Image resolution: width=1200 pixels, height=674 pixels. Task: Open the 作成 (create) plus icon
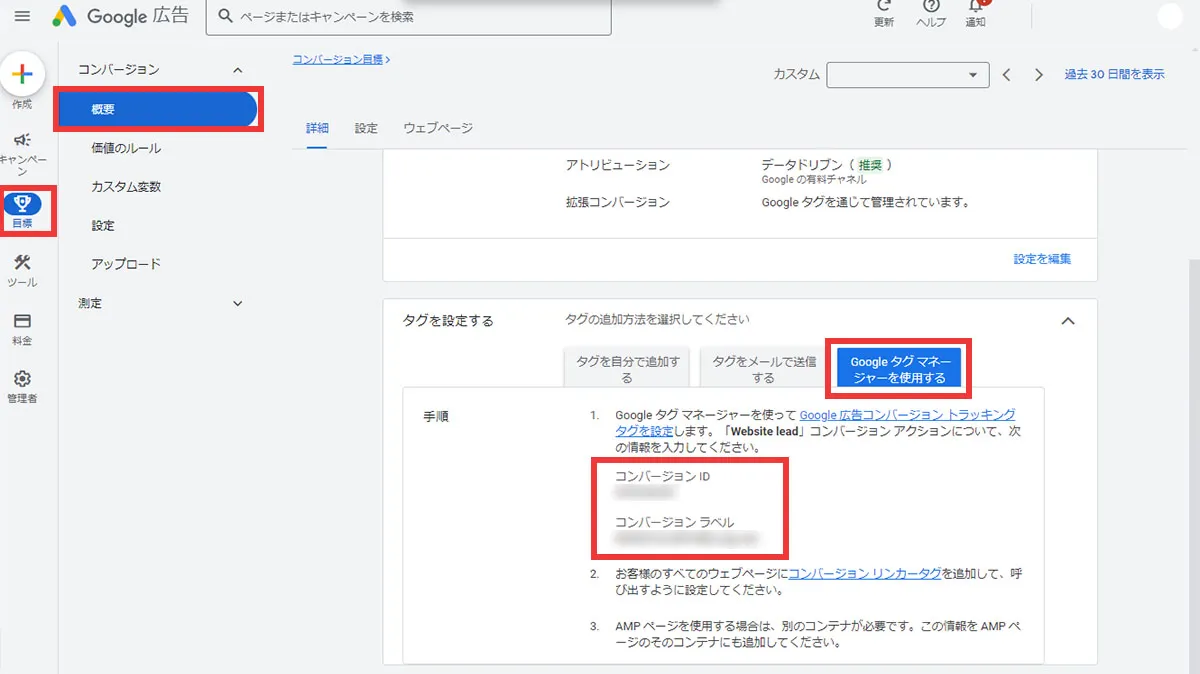[x=21, y=76]
